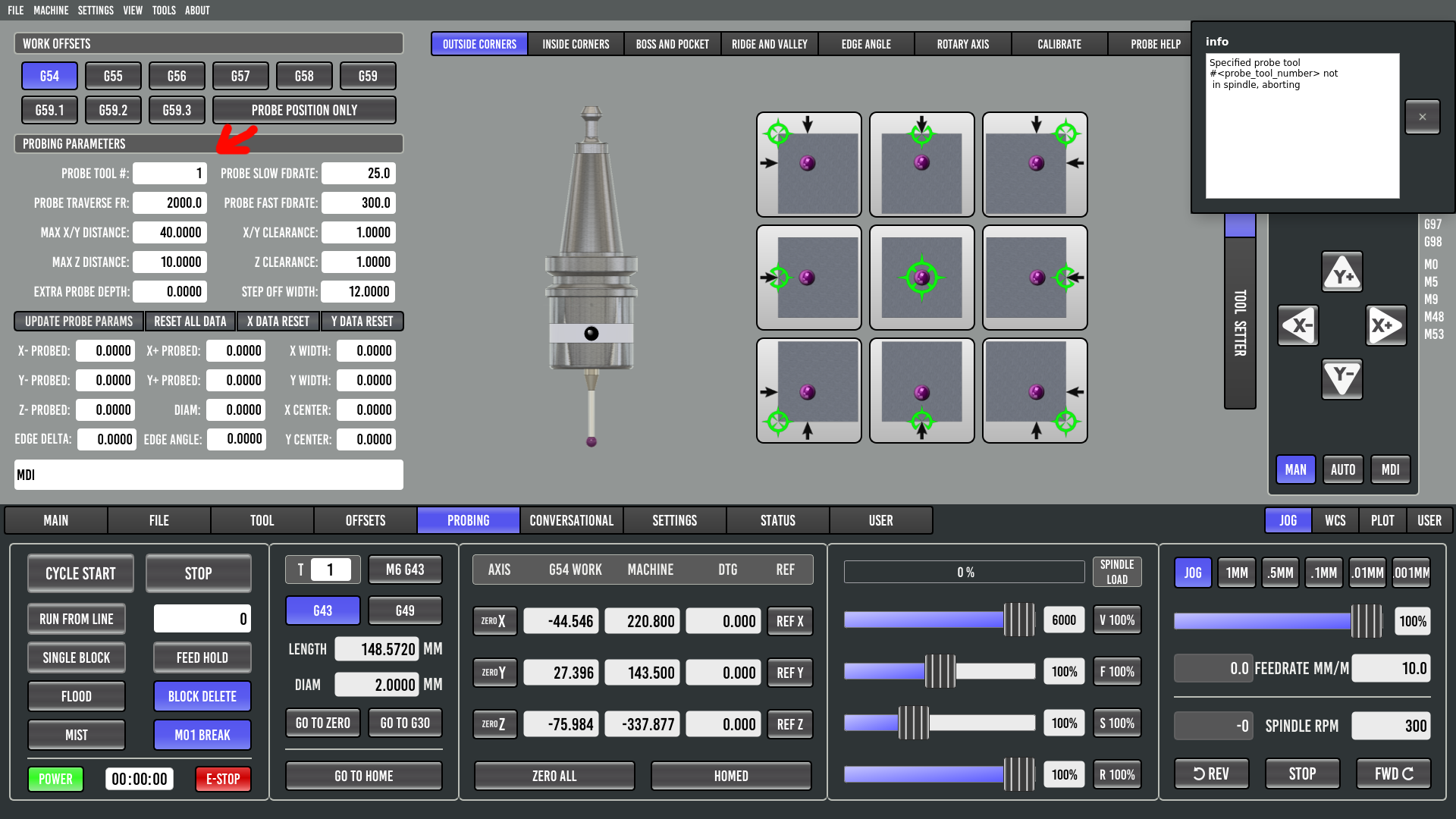
Task: Click RESET ALL DATA button
Action: click(190, 322)
